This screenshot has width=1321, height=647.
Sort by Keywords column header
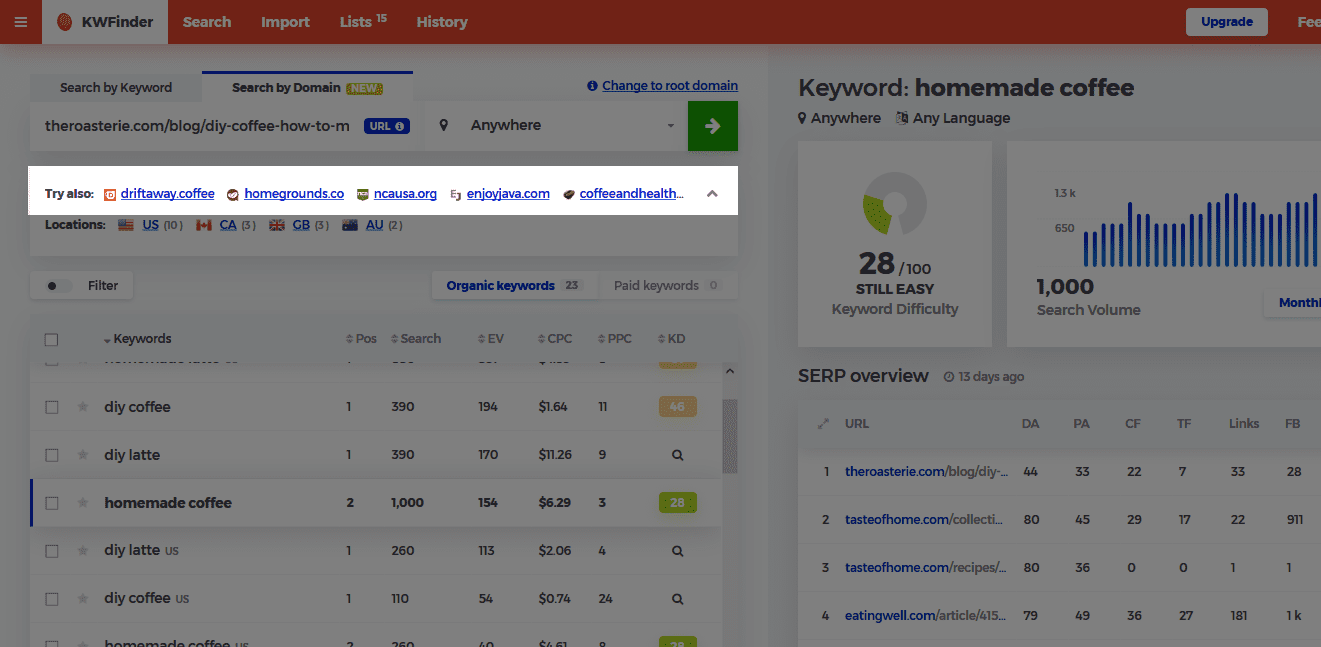138,339
